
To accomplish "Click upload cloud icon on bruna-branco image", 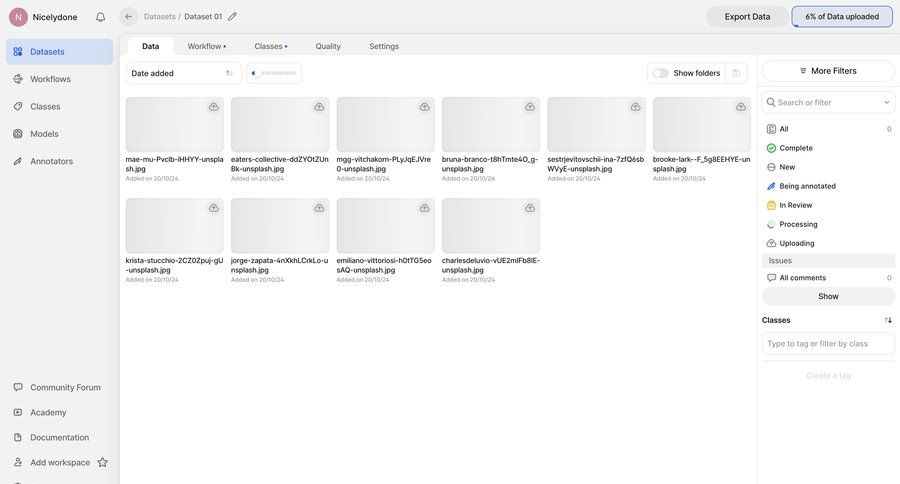I will [530, 107].
